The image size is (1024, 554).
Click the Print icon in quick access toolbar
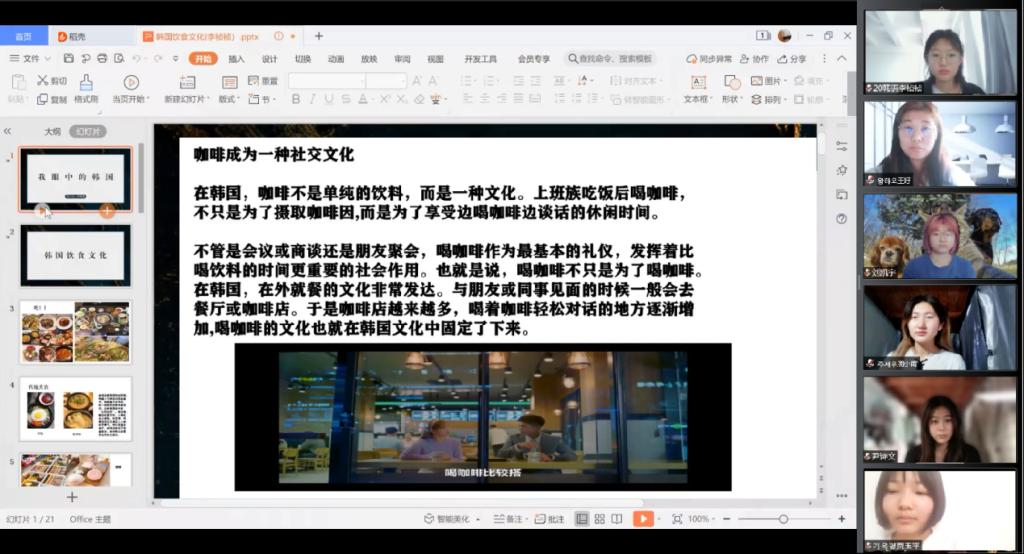[x=101, y=59]
